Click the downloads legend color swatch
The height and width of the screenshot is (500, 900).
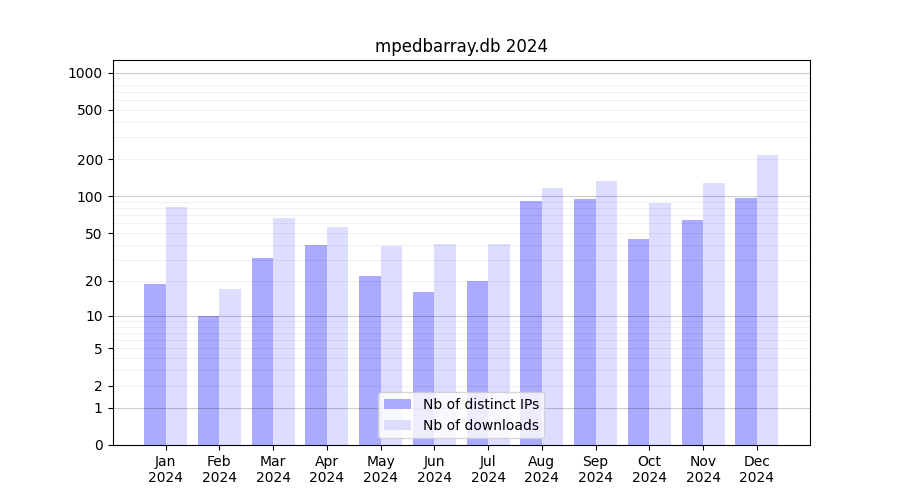click(397, 425)
